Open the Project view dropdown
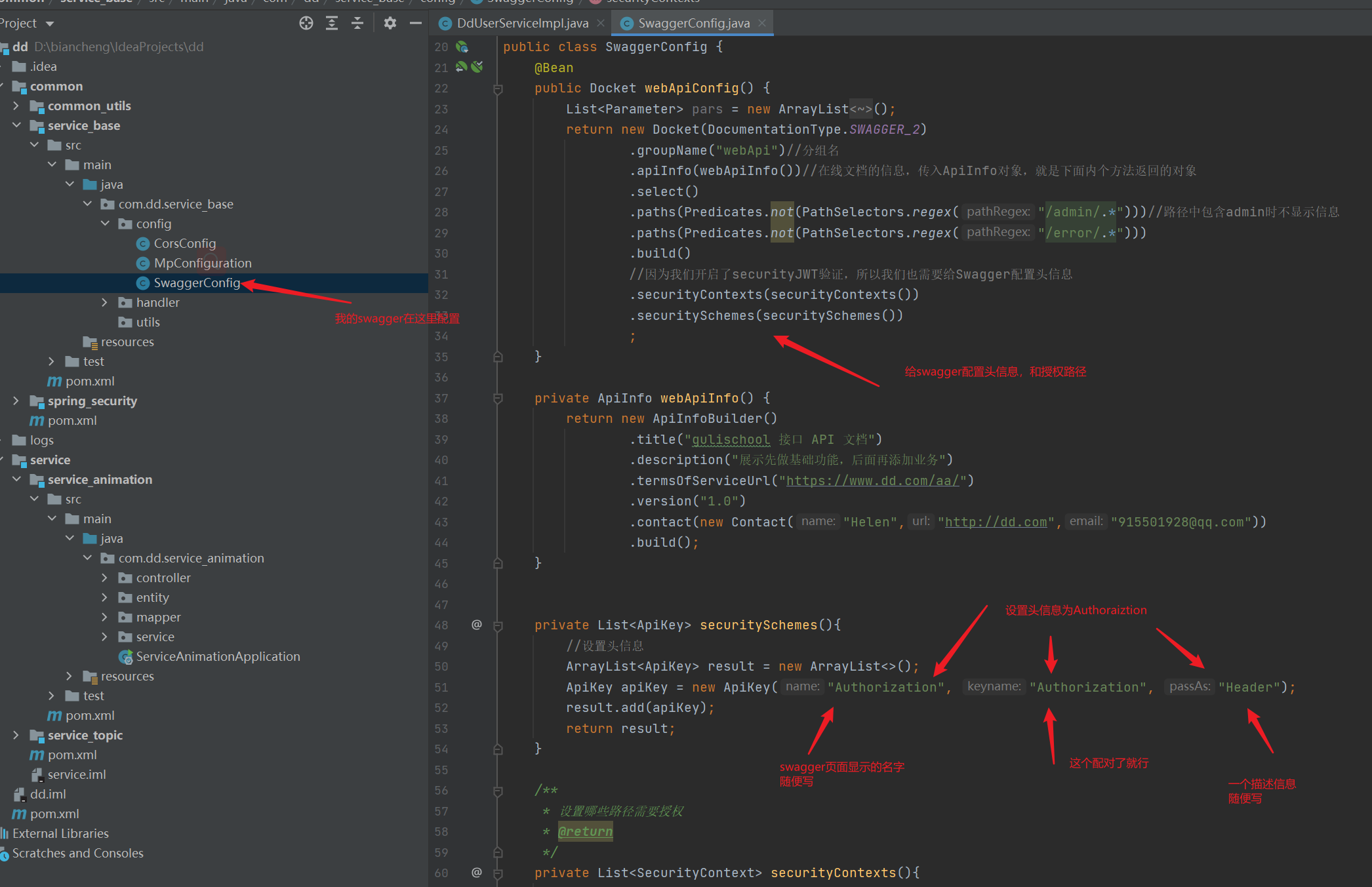This screenshot has width=1372, height=887. click(50, 24)
